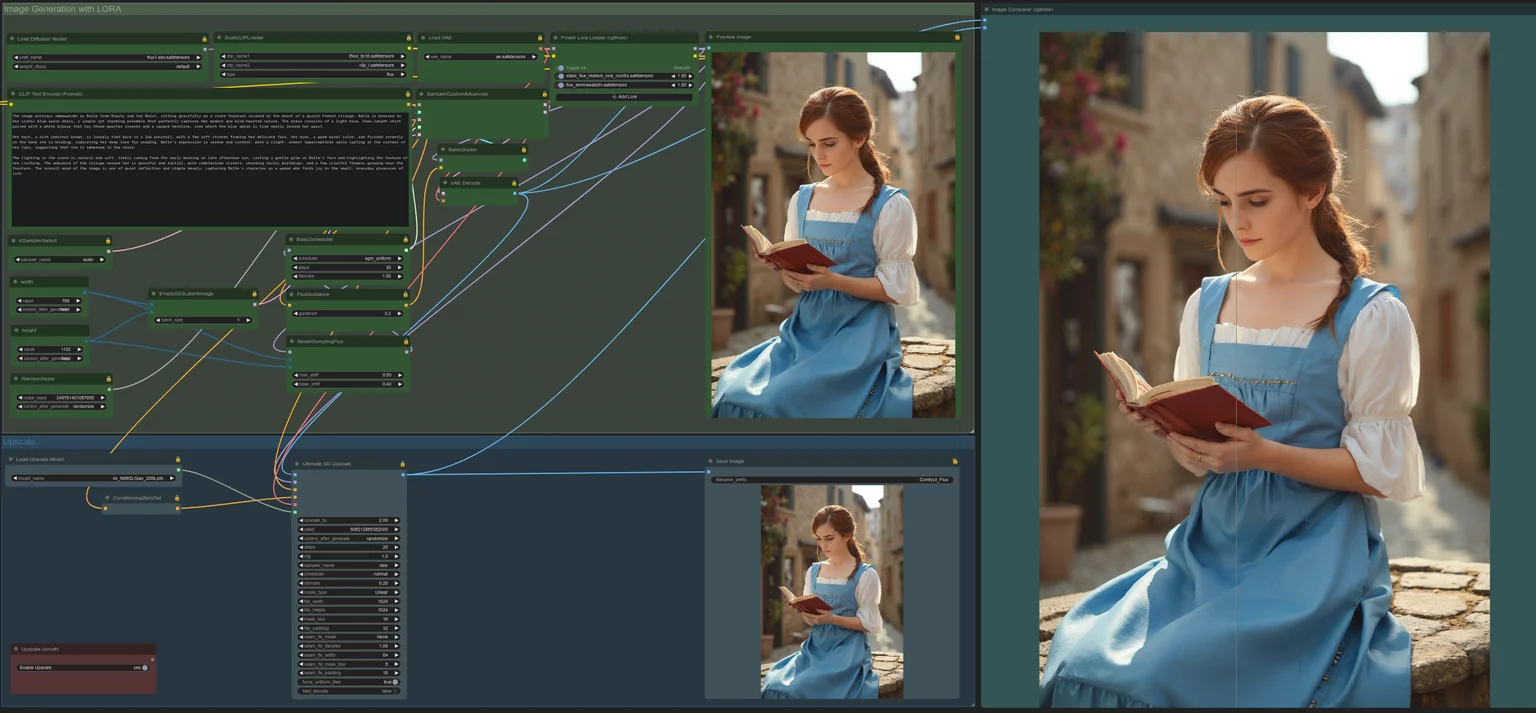The height and width of the screenshot is (713, 1536).
Task: Click the Preview Image output picture
Action: tap(833, 235)
